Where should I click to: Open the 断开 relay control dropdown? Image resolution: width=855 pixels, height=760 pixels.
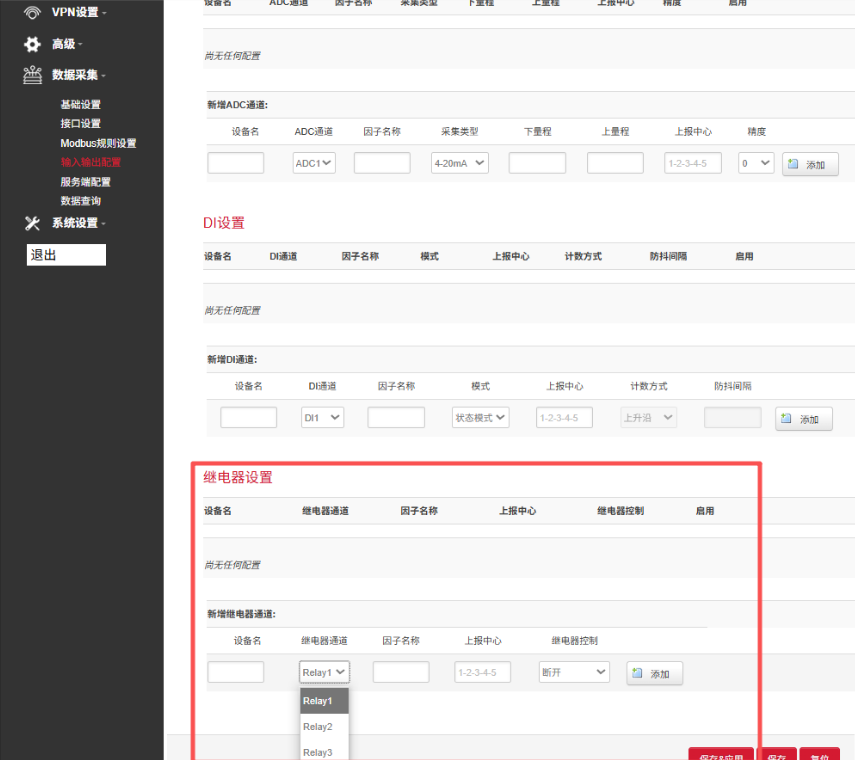[574, 672]
